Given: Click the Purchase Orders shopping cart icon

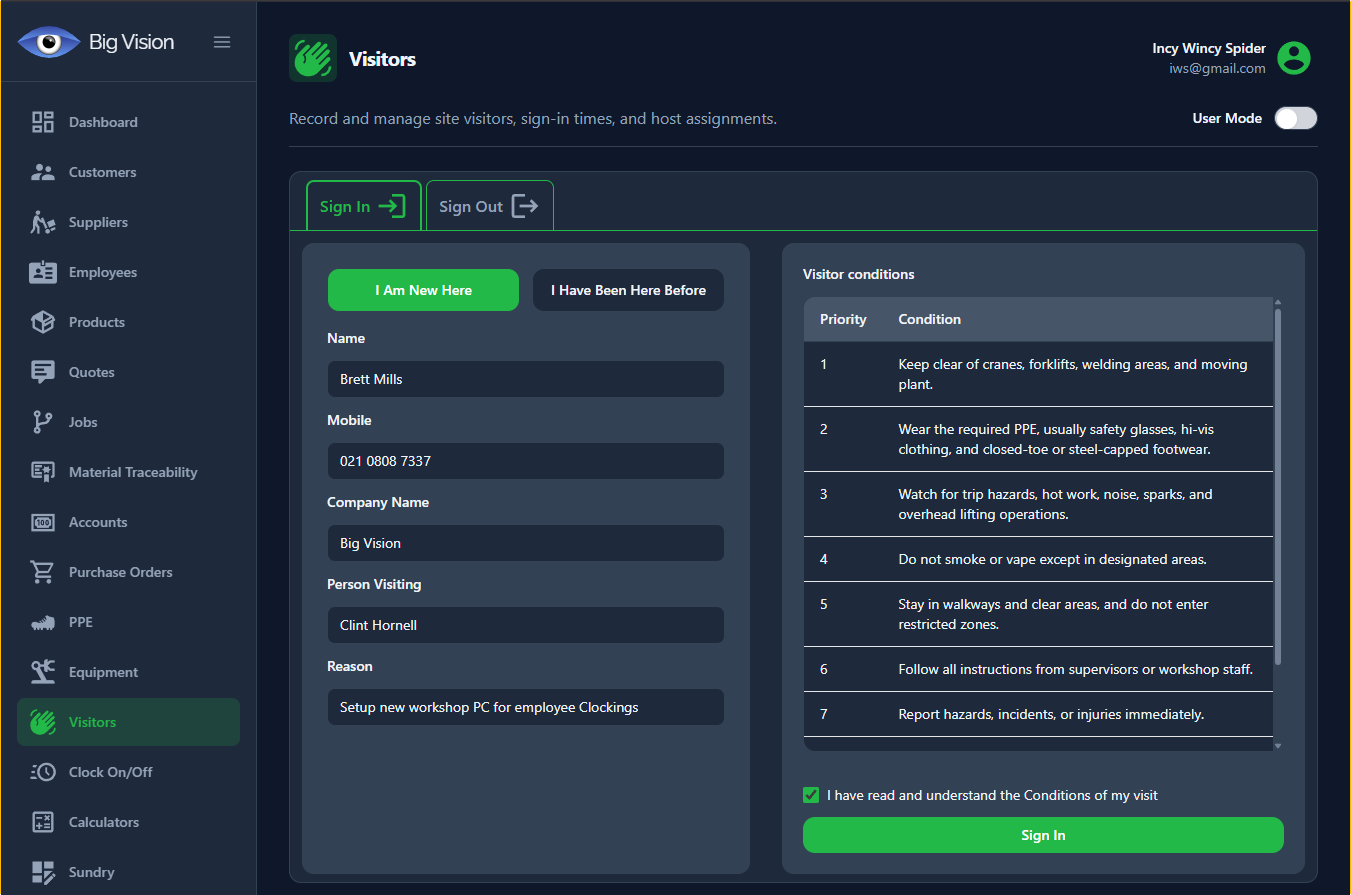Looking at the screenshot, I should (43, 572).
